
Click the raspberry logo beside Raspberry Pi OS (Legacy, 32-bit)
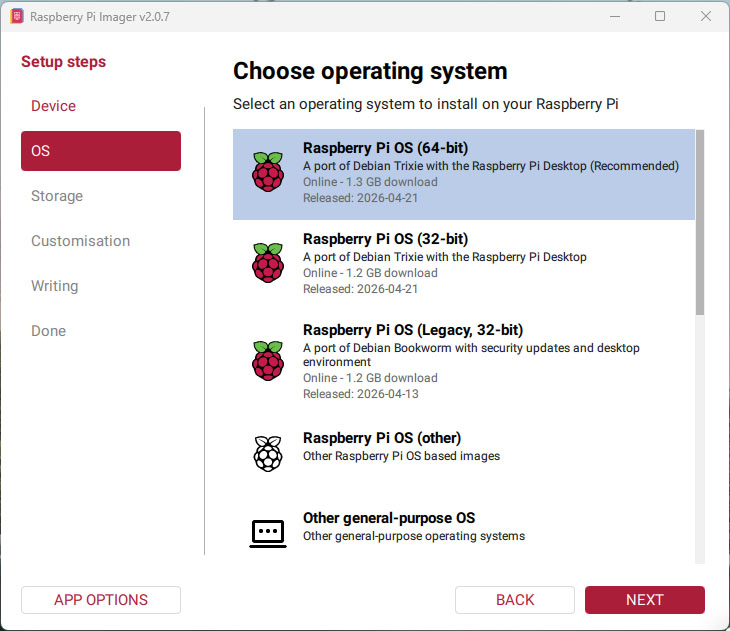(268, 361)
